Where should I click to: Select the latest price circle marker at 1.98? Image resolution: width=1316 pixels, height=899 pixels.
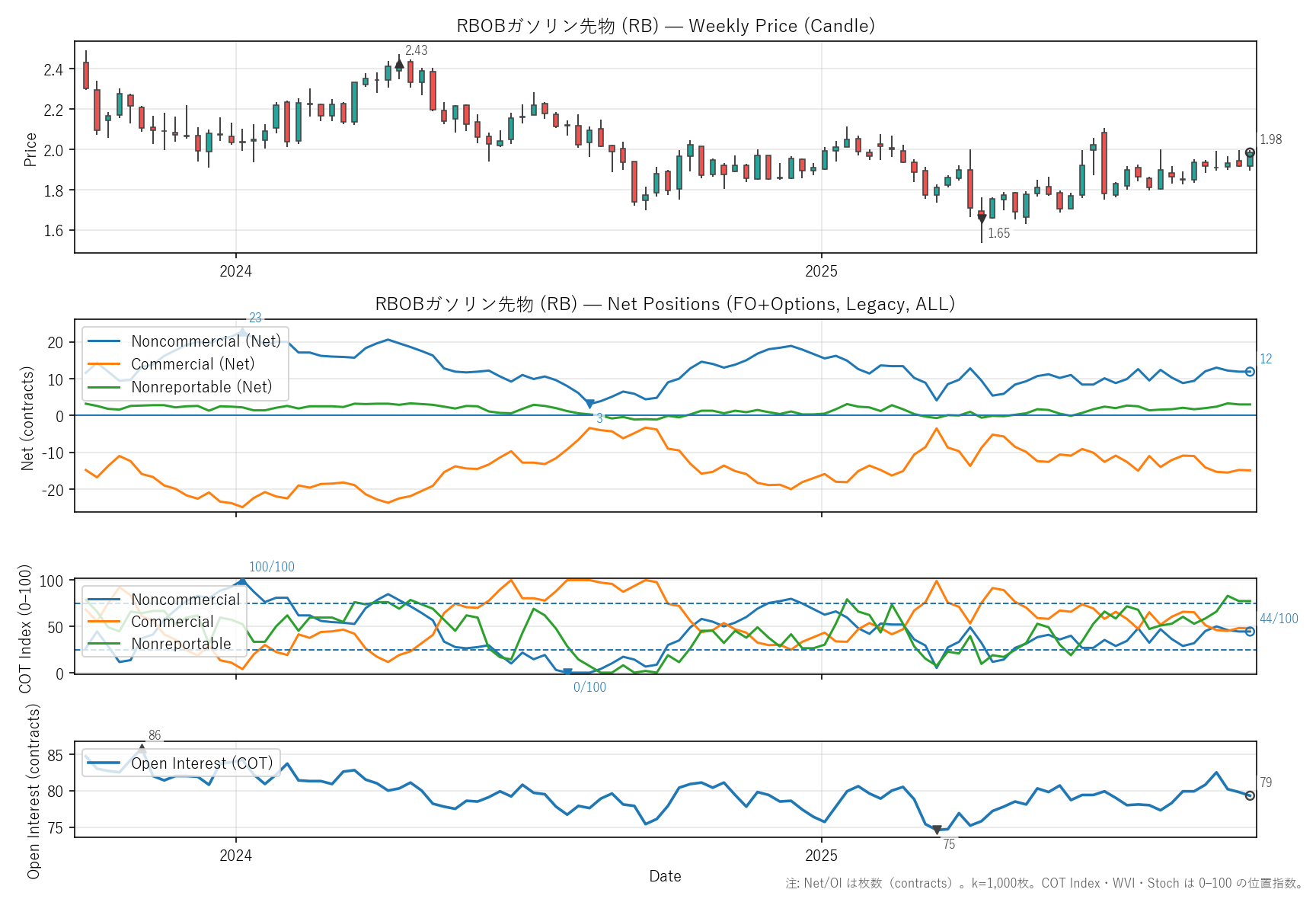click(x=1250, y=153)
